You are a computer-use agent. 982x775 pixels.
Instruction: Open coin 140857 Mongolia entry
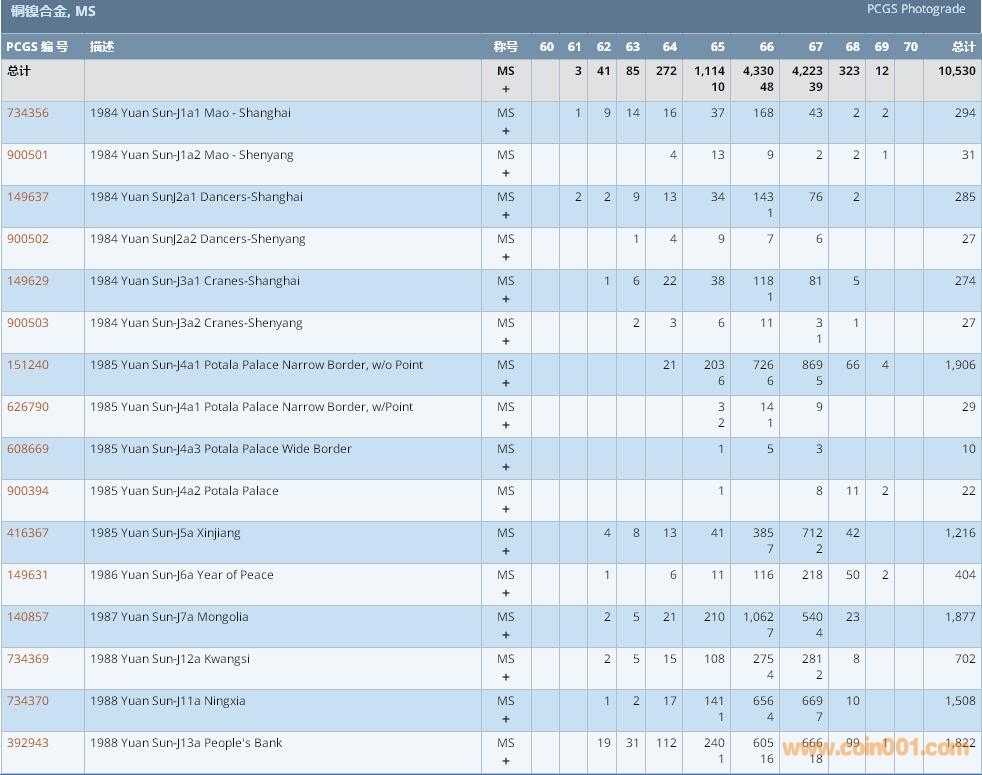point(28,617)
